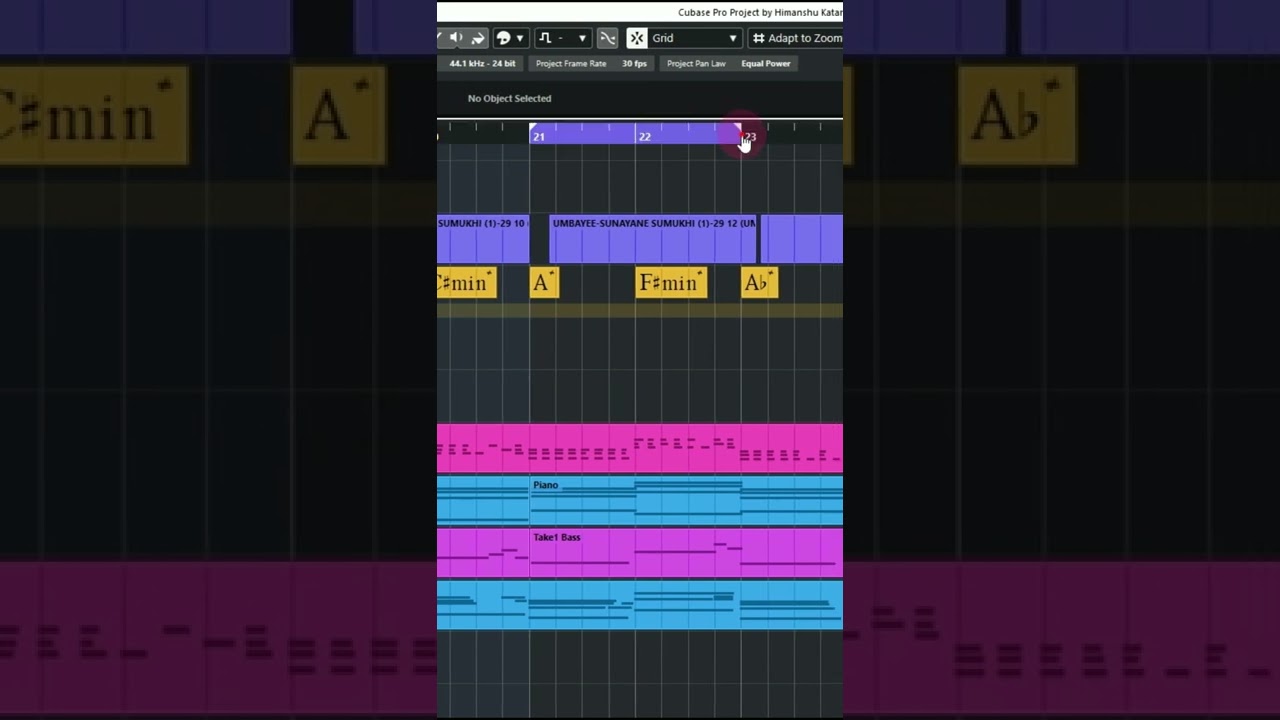Screen dimensions: 1280x720
Task: Select the SUMUKHI (1)-29 10 audio clip
Action: click(x=483, y=239)
